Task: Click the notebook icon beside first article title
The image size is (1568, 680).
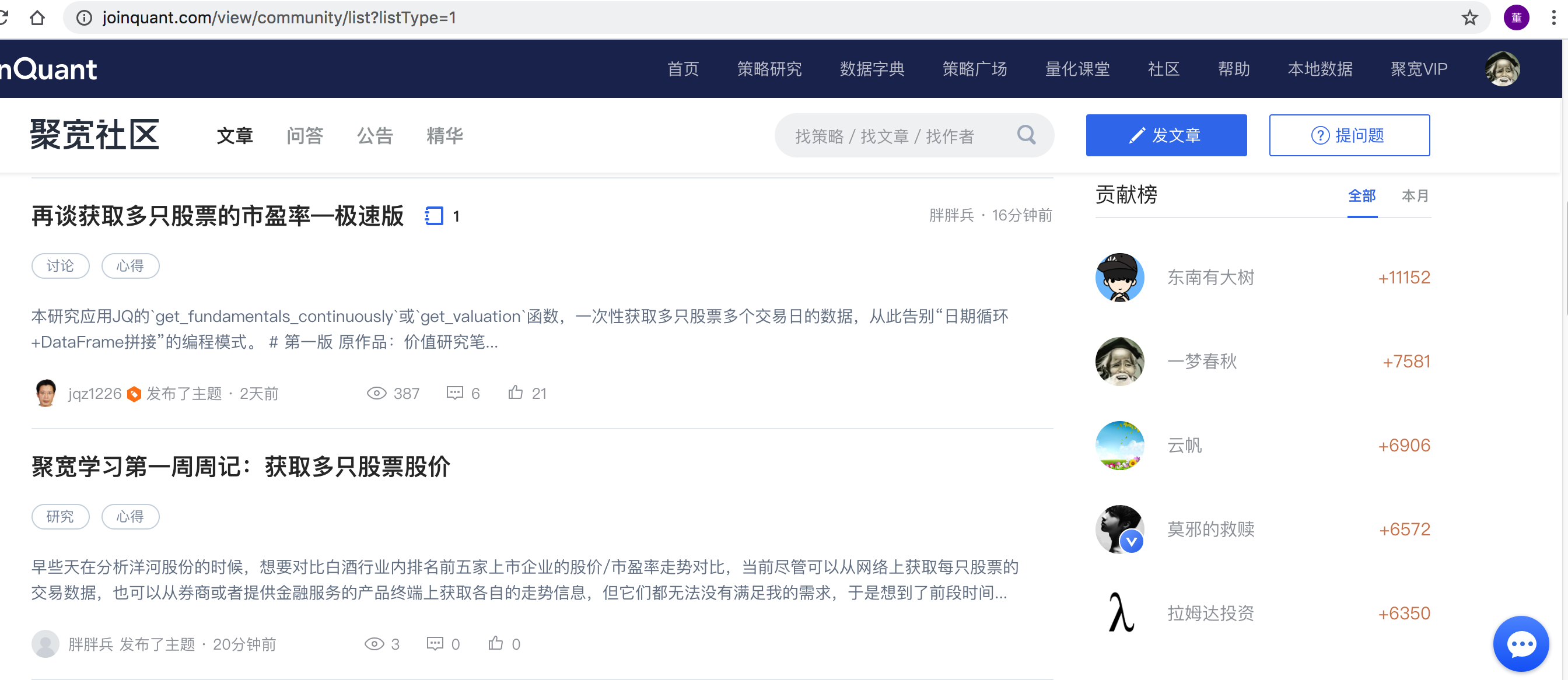Action: coord(434,216)
